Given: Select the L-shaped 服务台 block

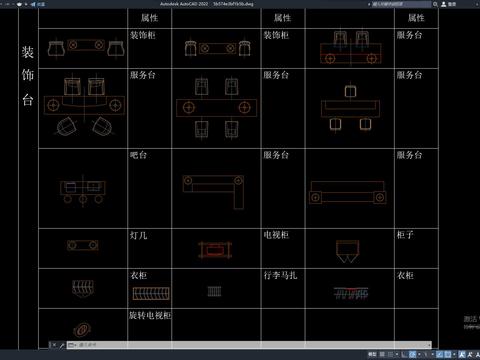Looking at the screenshot, I should (213, 192).
